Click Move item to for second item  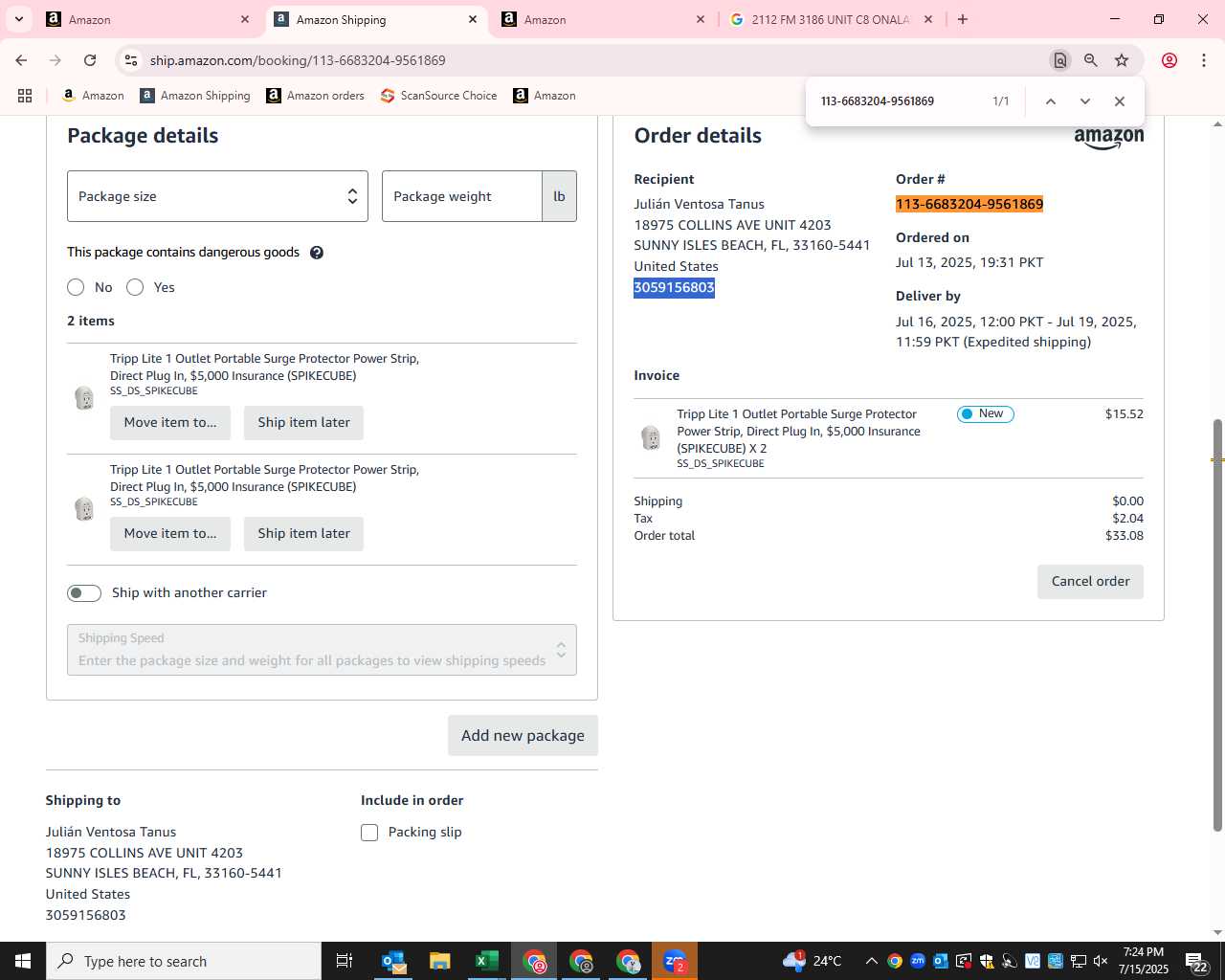tap(170, 533)
